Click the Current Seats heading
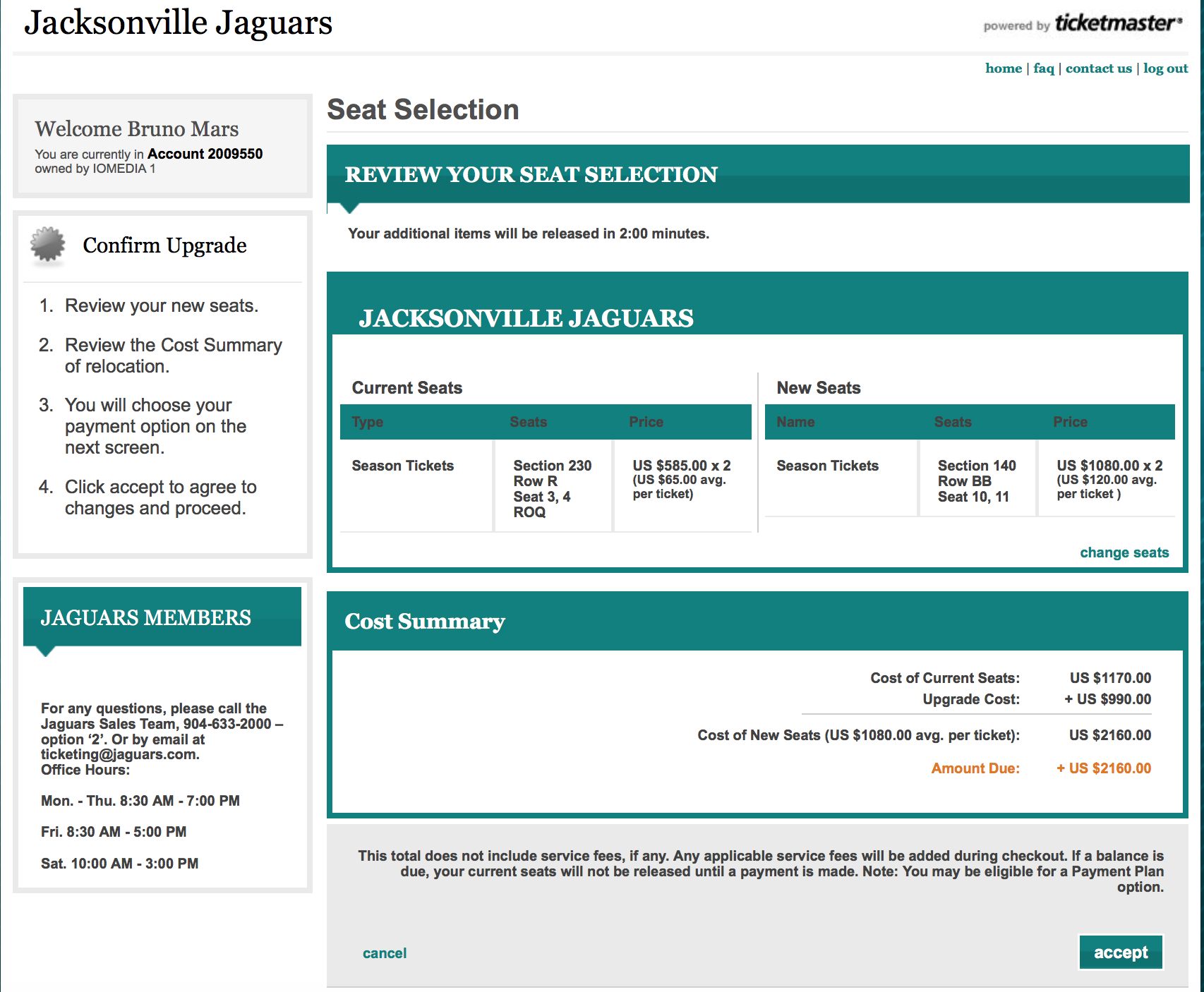Image resolution: width=1204 pixels, height=992 pixels. click(x=407, y=387)
